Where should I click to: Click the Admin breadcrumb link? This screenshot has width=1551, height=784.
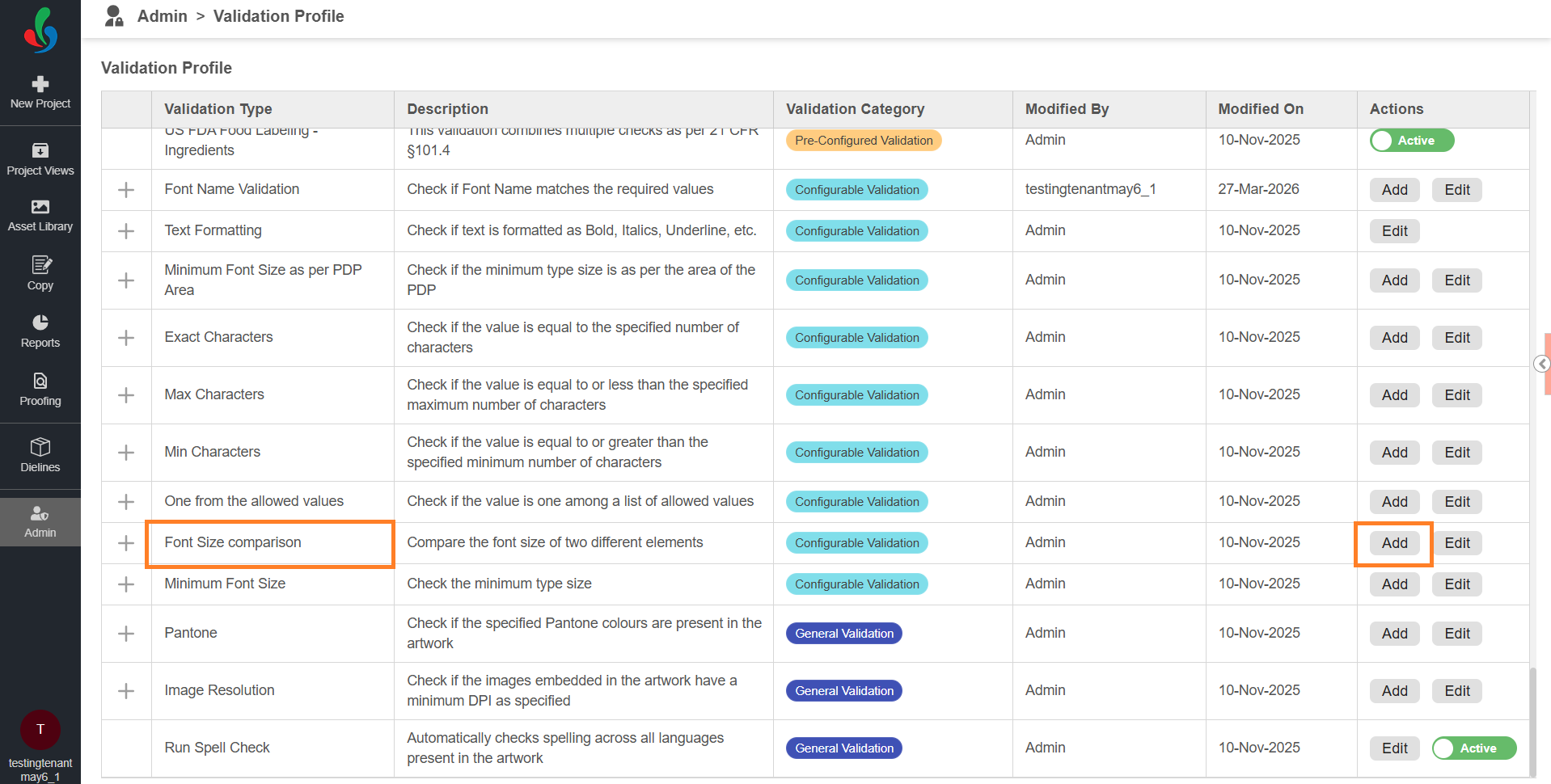[x=162, y=16]
